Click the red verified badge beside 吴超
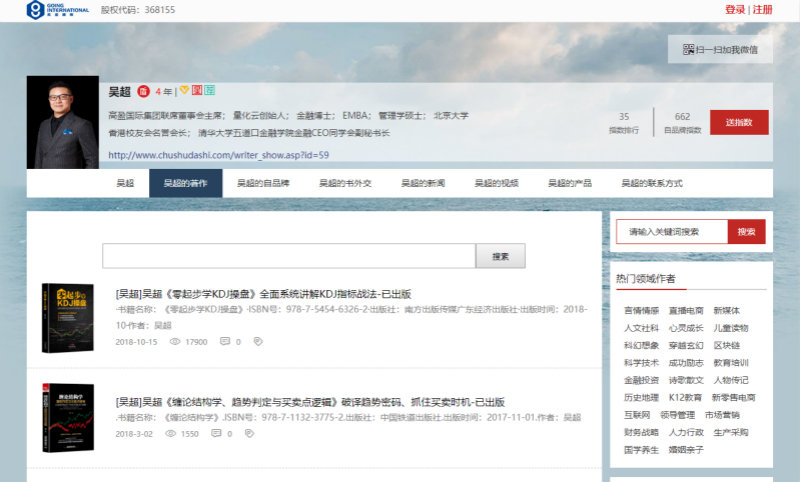 143,91
